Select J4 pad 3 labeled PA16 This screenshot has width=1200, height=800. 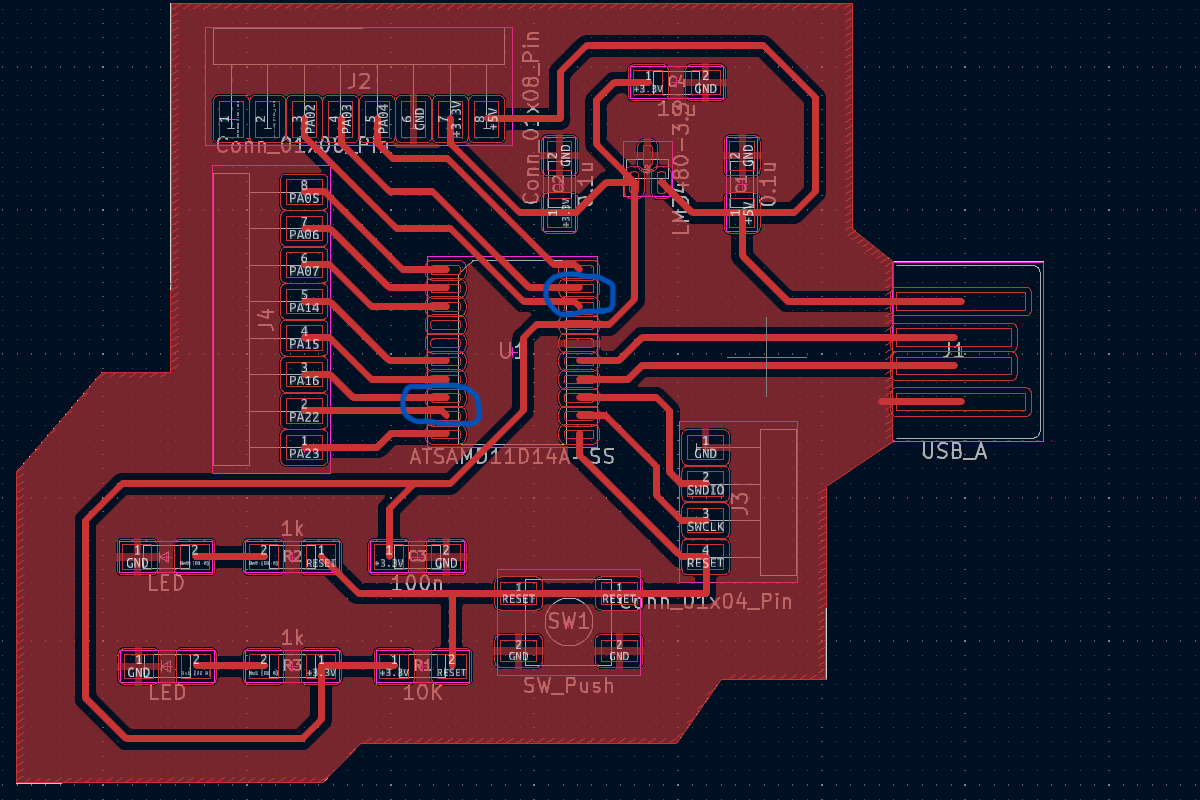tap(304, 374)
